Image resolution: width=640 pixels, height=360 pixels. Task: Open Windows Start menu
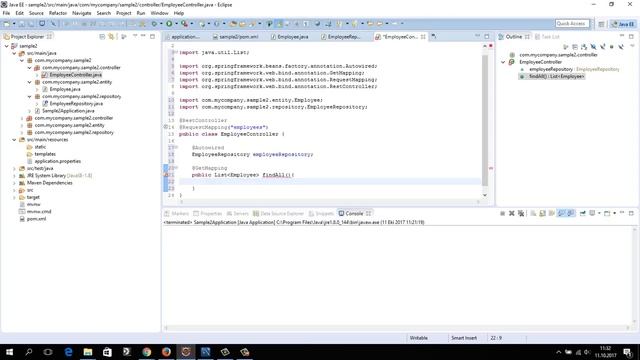coord(9,352)
